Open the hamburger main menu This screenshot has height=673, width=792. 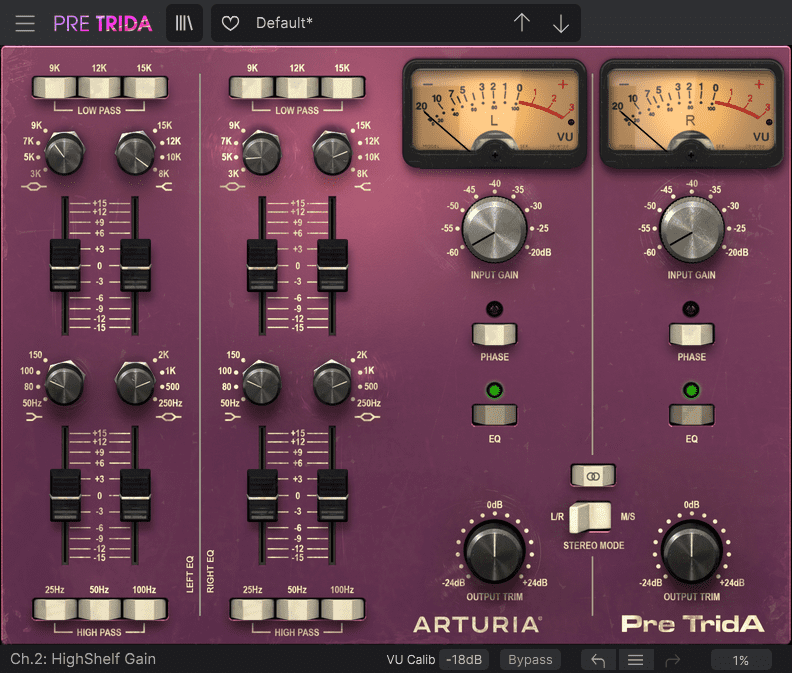25,23
